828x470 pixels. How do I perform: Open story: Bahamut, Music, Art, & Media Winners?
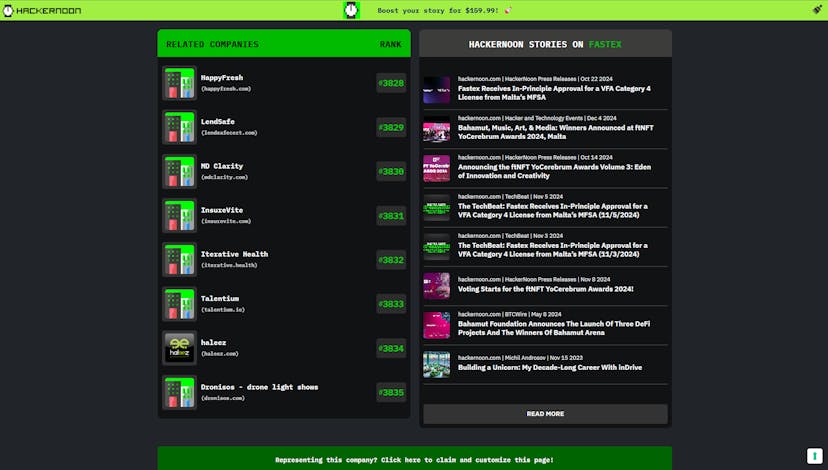pyautogui.click(x=556, y=132)
